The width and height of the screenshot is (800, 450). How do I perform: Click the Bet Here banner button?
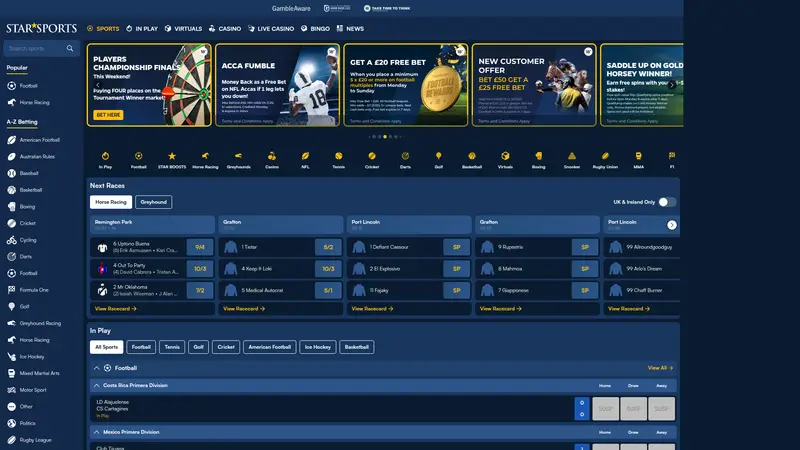108,115
